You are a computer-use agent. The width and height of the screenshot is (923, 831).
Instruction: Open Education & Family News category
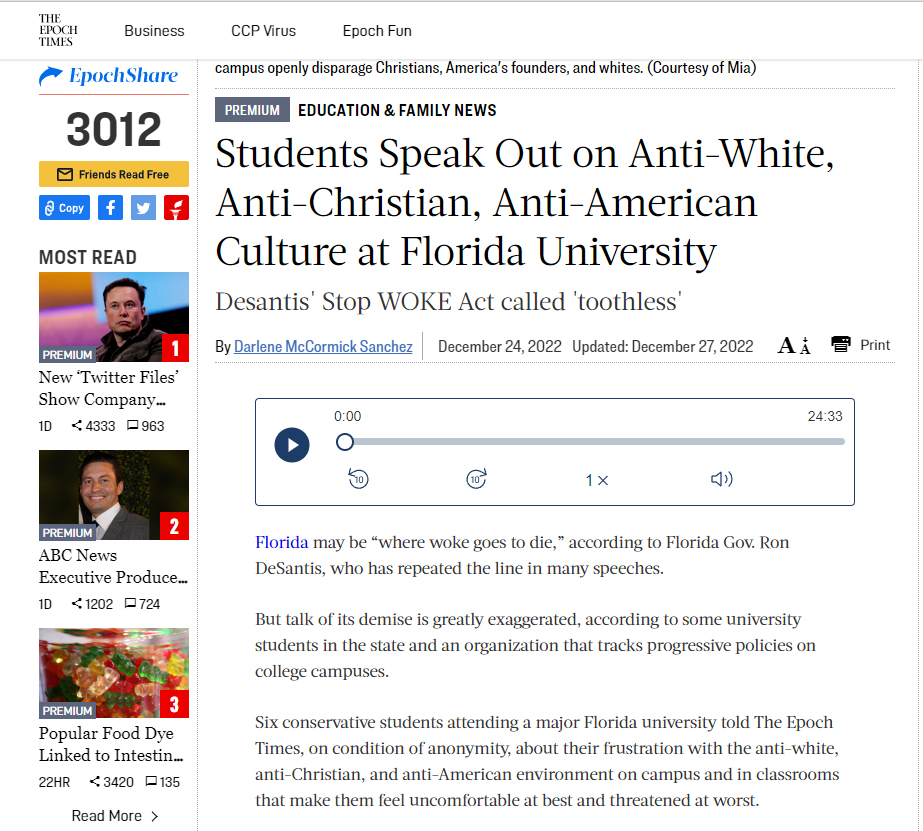coord(397,110)
